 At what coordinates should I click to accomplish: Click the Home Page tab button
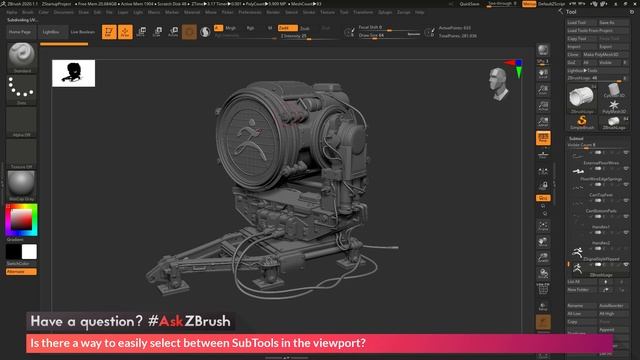[20, 32]
